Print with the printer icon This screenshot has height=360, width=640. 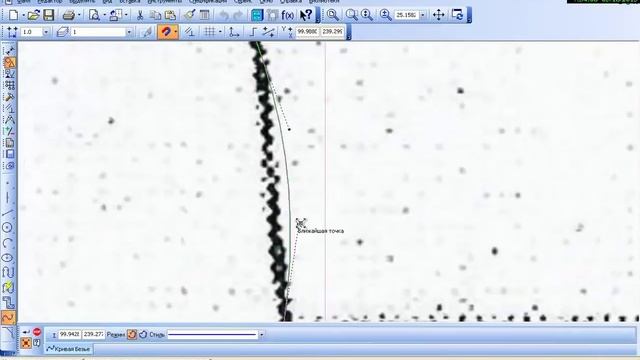pyautogui.click(x=68, y=16)
